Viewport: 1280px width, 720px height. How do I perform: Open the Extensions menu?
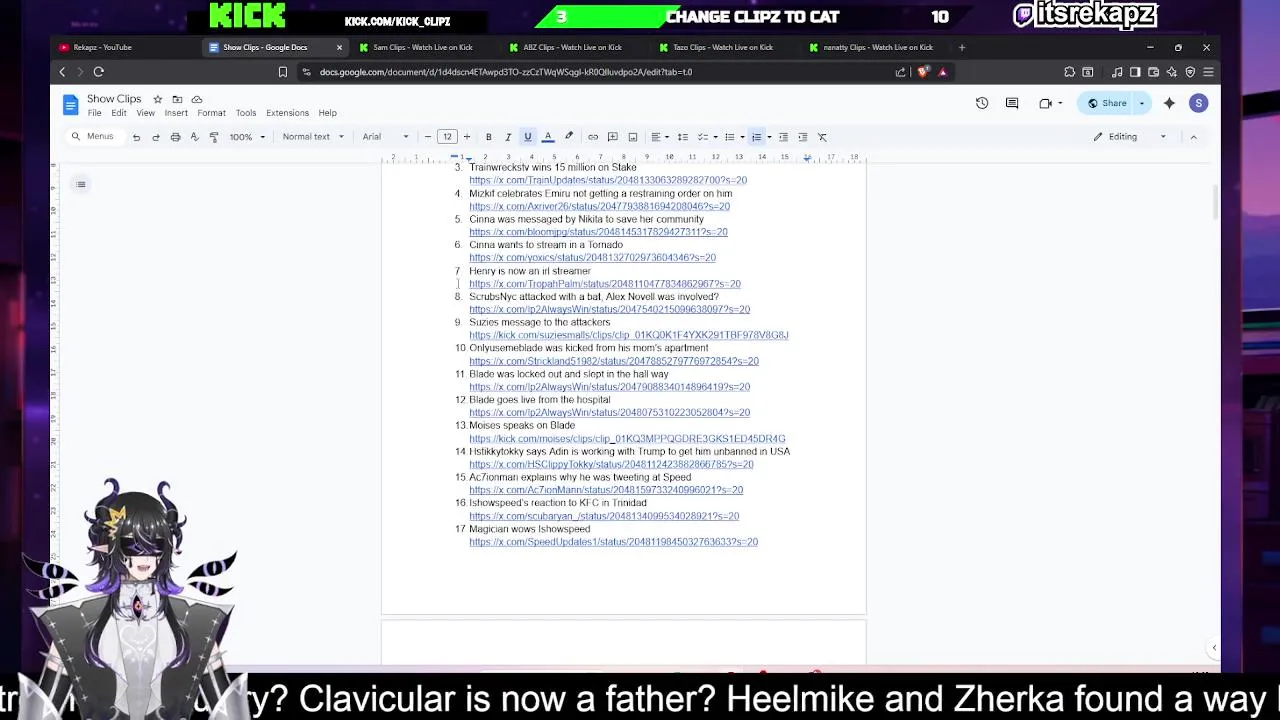pos(287,113)
